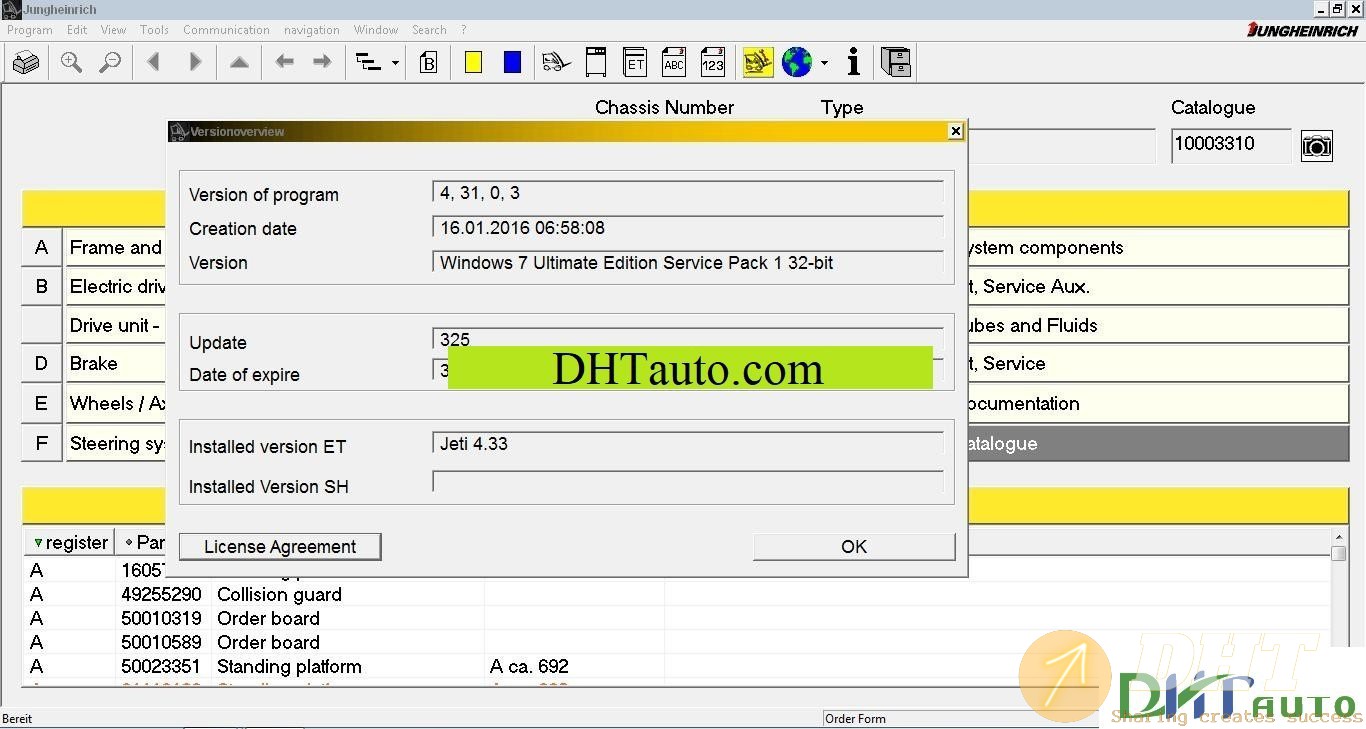Select the yellow square toolbar swatch
This screenshot has height=729, width=1366.
(474, 62)
